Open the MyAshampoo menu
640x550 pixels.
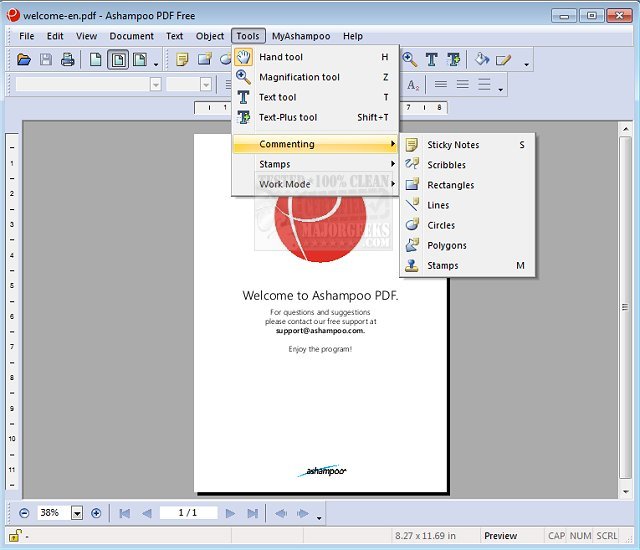(301, 36)
